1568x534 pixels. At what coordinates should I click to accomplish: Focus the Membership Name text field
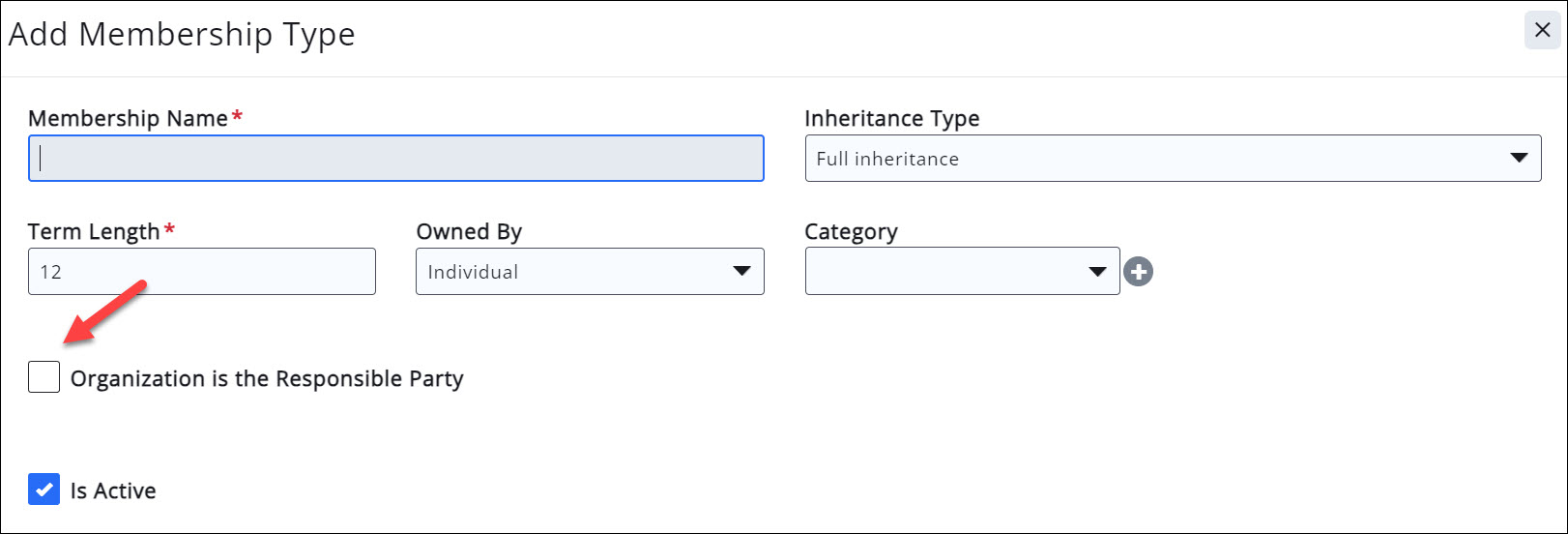(396, 159)
